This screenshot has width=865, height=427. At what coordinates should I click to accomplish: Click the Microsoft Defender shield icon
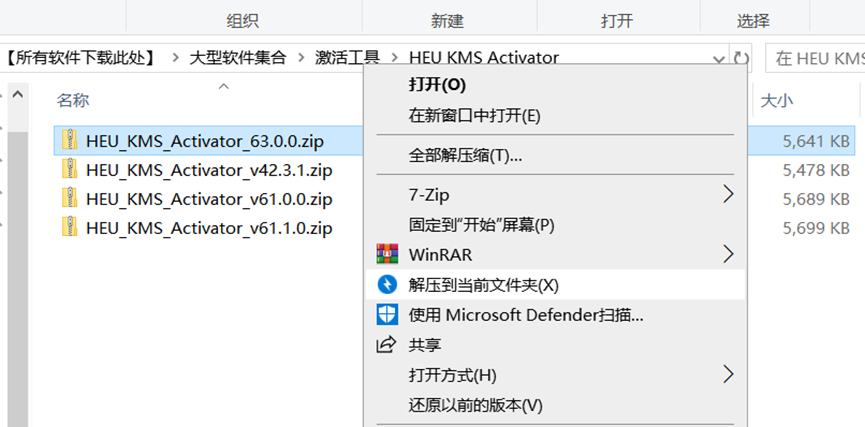pyautogui.click(x=387, y=315)
